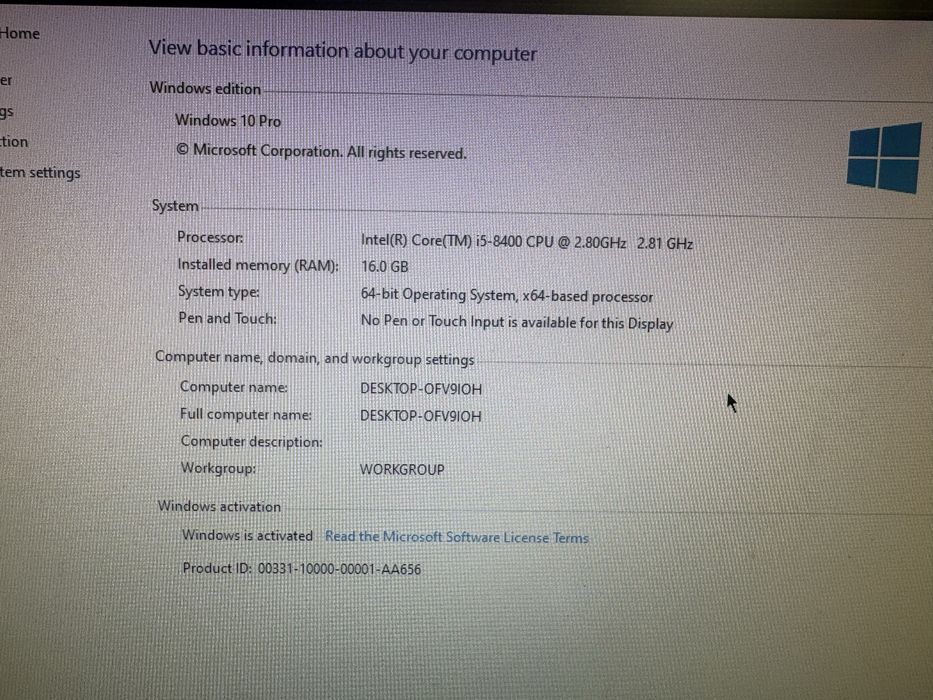This screenshot has width=933, height=700.
Task: Select the Full computer name value DESKTOP-OFV9IOH
Action: [421, 415]
